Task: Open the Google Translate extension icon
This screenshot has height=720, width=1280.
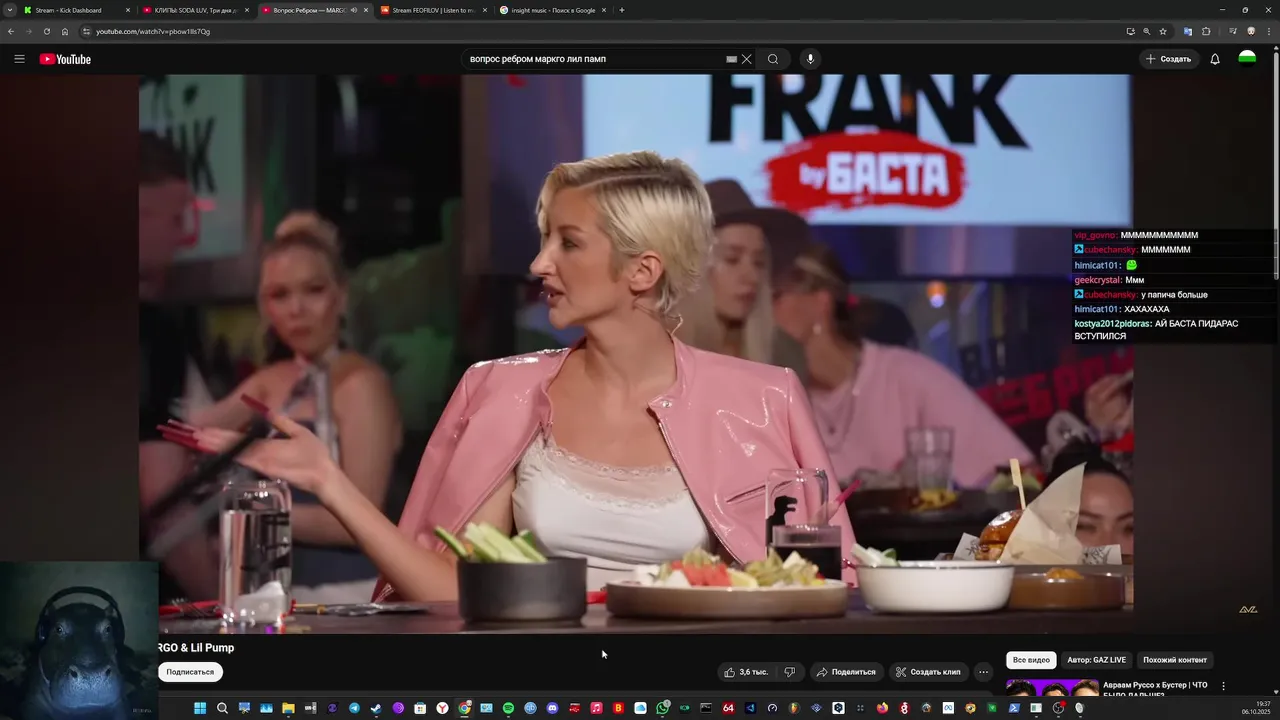Action: [1188, 31]
